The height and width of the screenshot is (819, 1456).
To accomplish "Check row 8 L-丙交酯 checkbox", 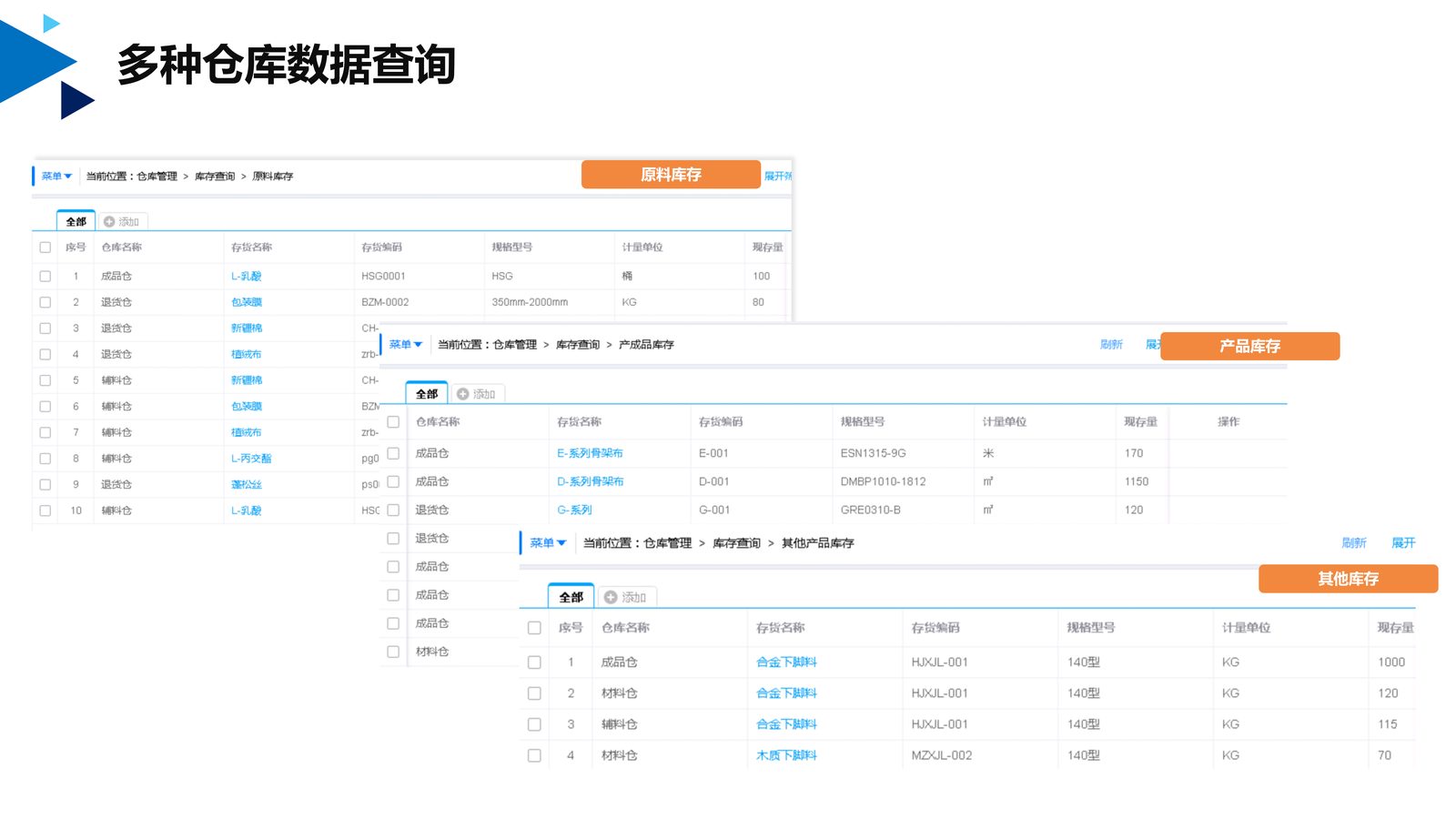I will click(x=45, y=459).
